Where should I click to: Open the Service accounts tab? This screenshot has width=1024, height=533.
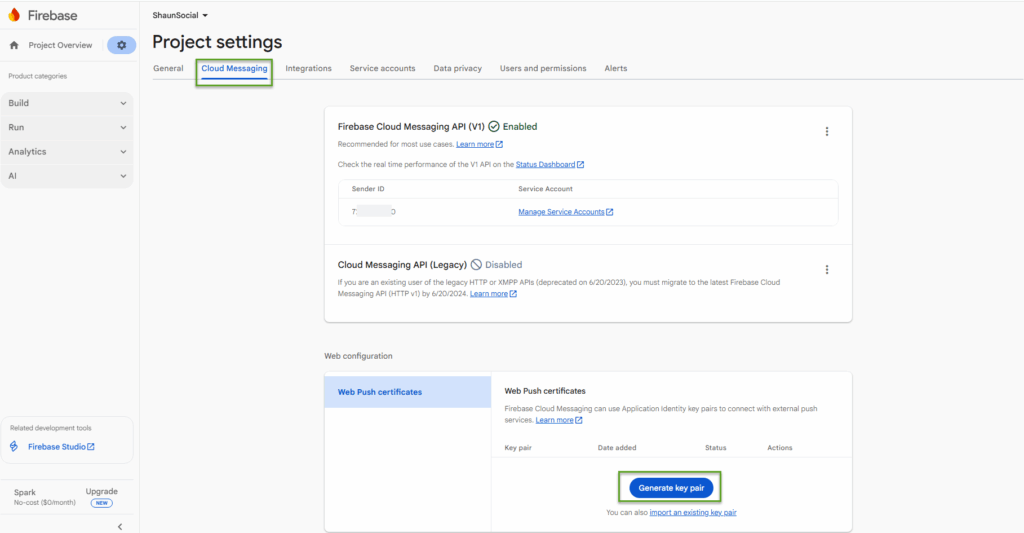tap(382, 69)
